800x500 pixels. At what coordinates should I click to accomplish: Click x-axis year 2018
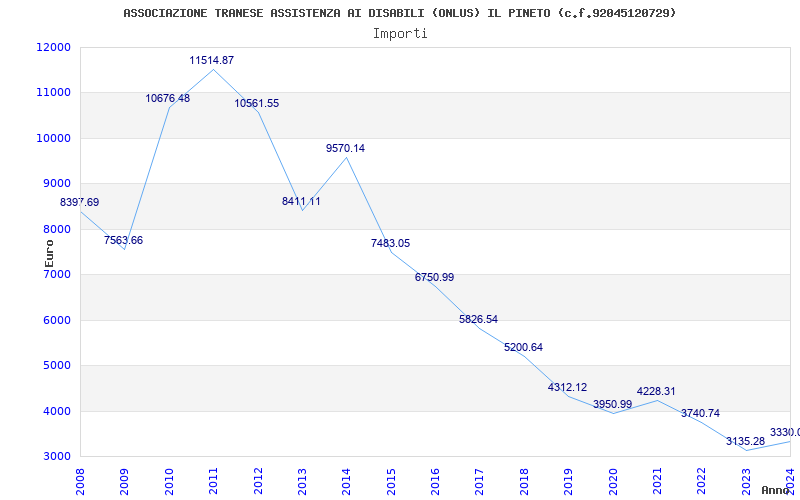pos(524,481)
